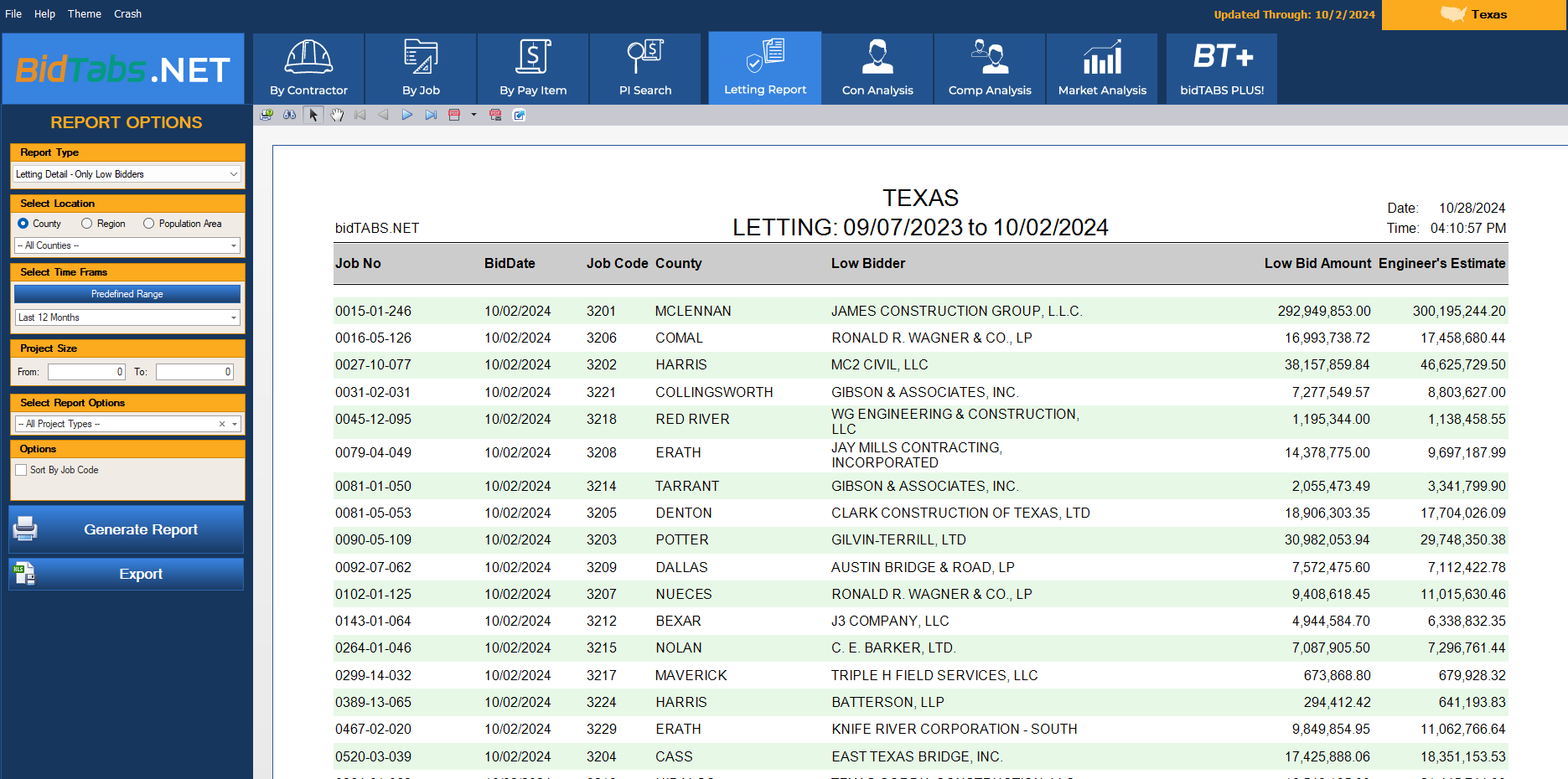Screen dimensions: 1568x779
Task: Clear the All Project Types selection
Action: click(x=222, y=424)
